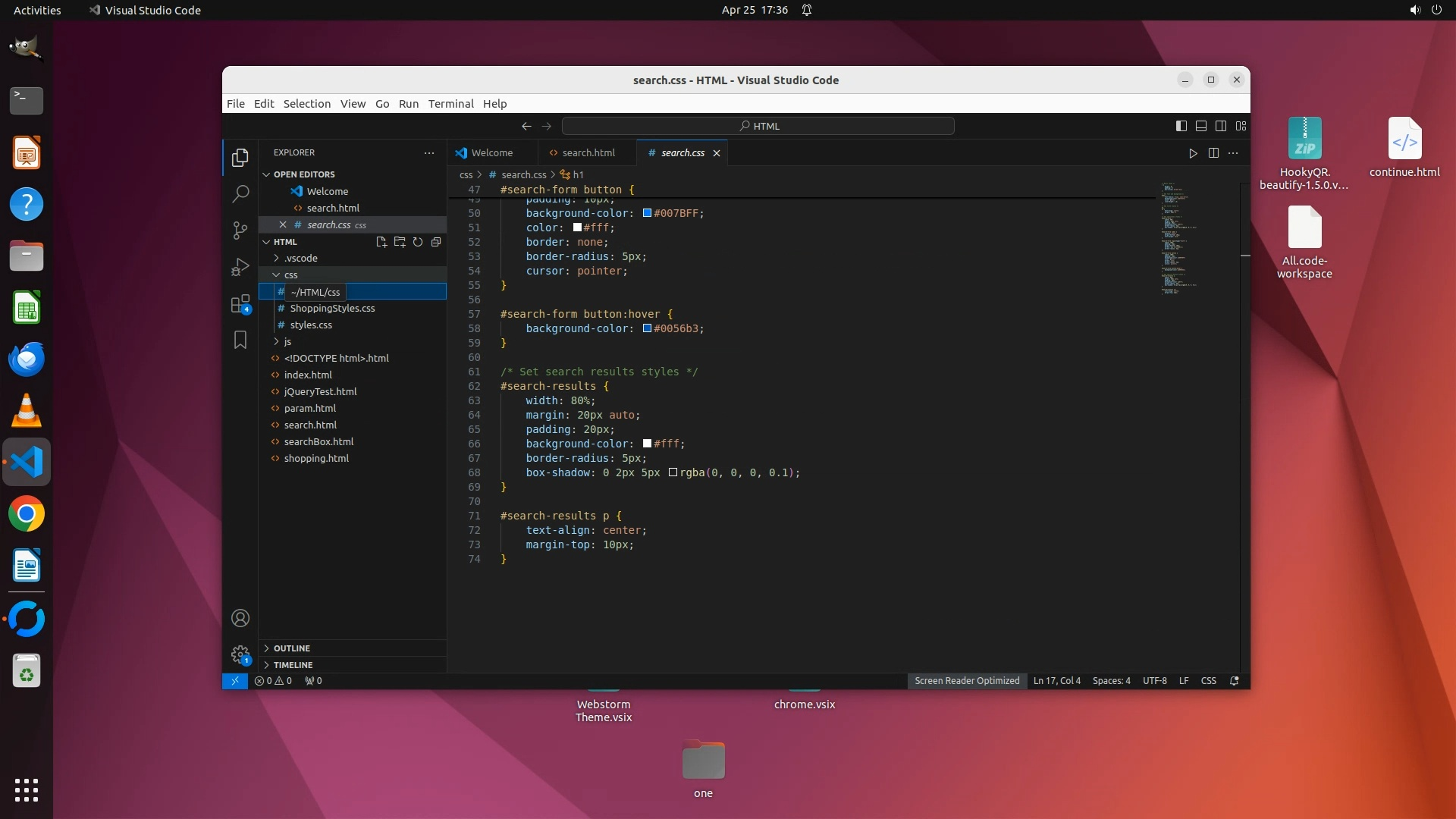Screen dimensions: 1456x819
Task: Expand the OUTLINE section
Action: coord(292,648)
